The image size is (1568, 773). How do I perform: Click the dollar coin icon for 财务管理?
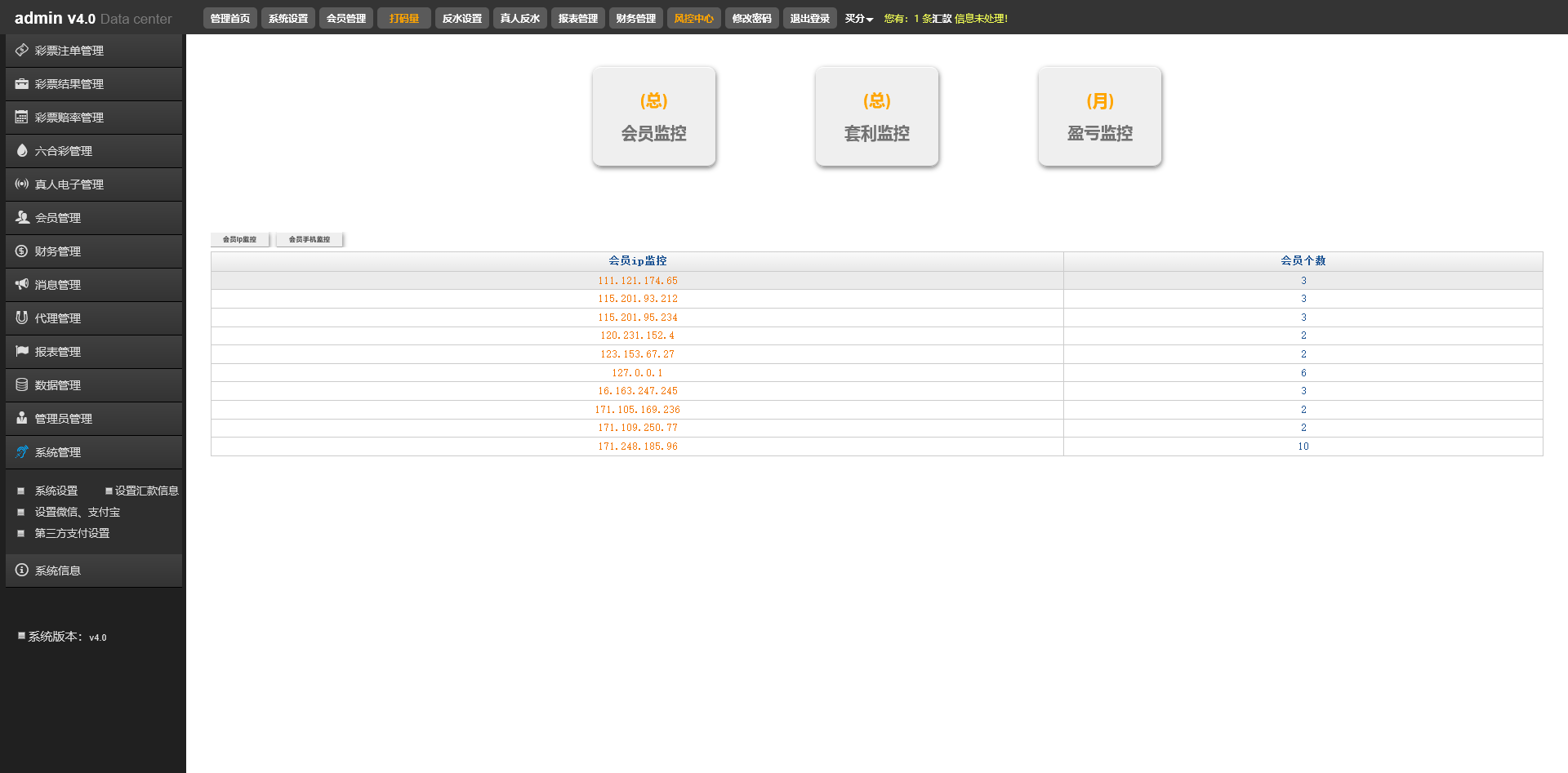click(22, 251)
